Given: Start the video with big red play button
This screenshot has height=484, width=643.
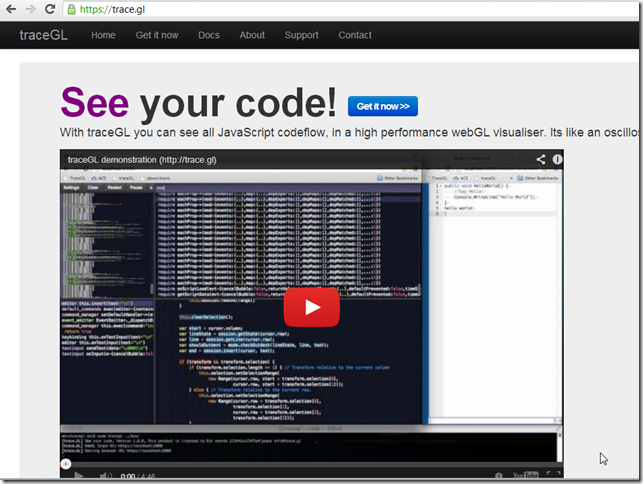Looking at the screenshot, I should [x=312, y=307].
